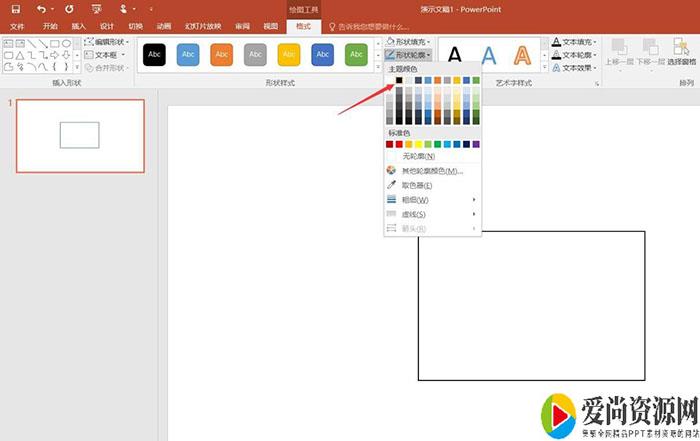Select slide 1 thumbnail in the panel

79,135
